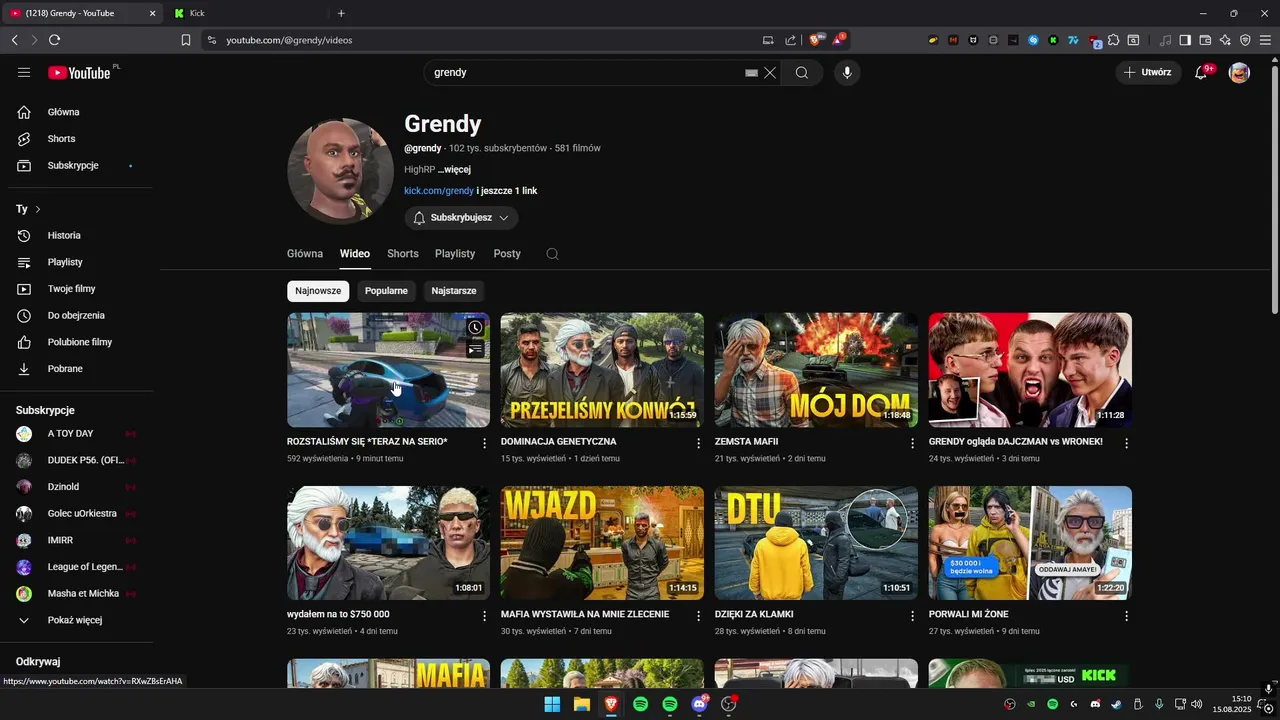Open options for GRENDY ogląda DAJCZMAN video

click(1126, 443)
